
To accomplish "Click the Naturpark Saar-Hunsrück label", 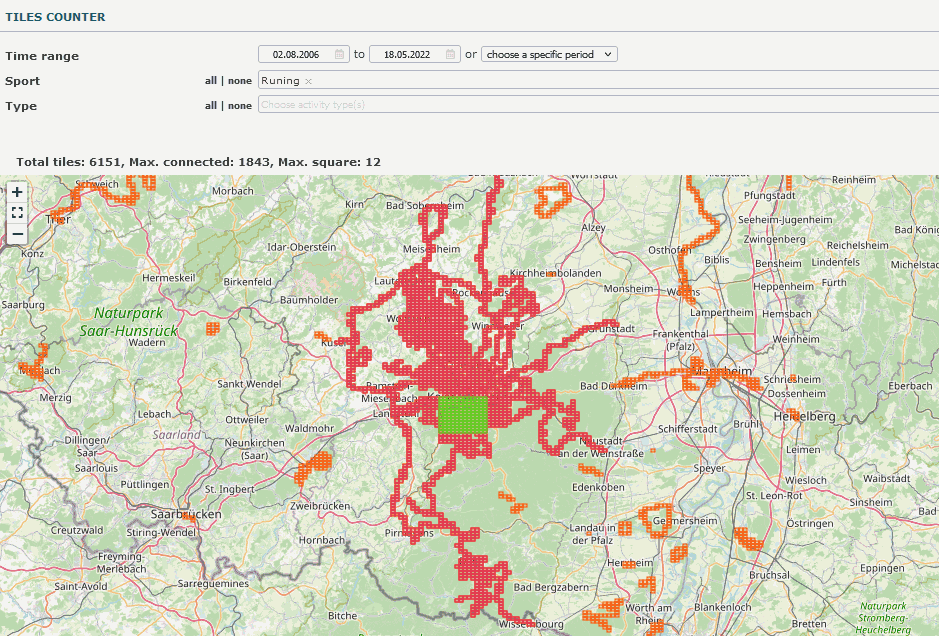I will coord(128,320).
